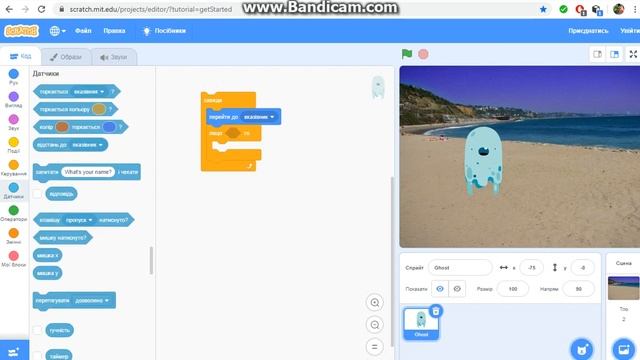640x360 pixels.
Task: Edit the sprite y coordinate field
Action: [582, 268]
